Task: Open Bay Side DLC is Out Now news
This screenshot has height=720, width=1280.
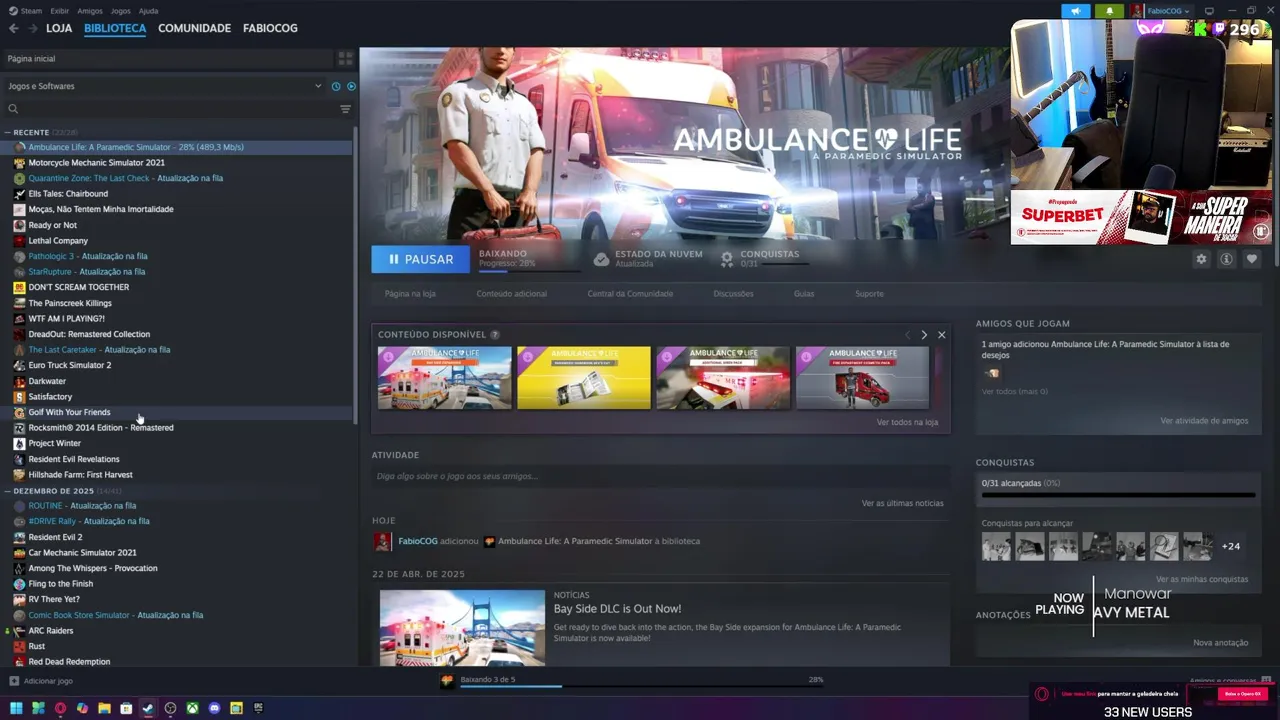Action: click(x=617, y=609)
